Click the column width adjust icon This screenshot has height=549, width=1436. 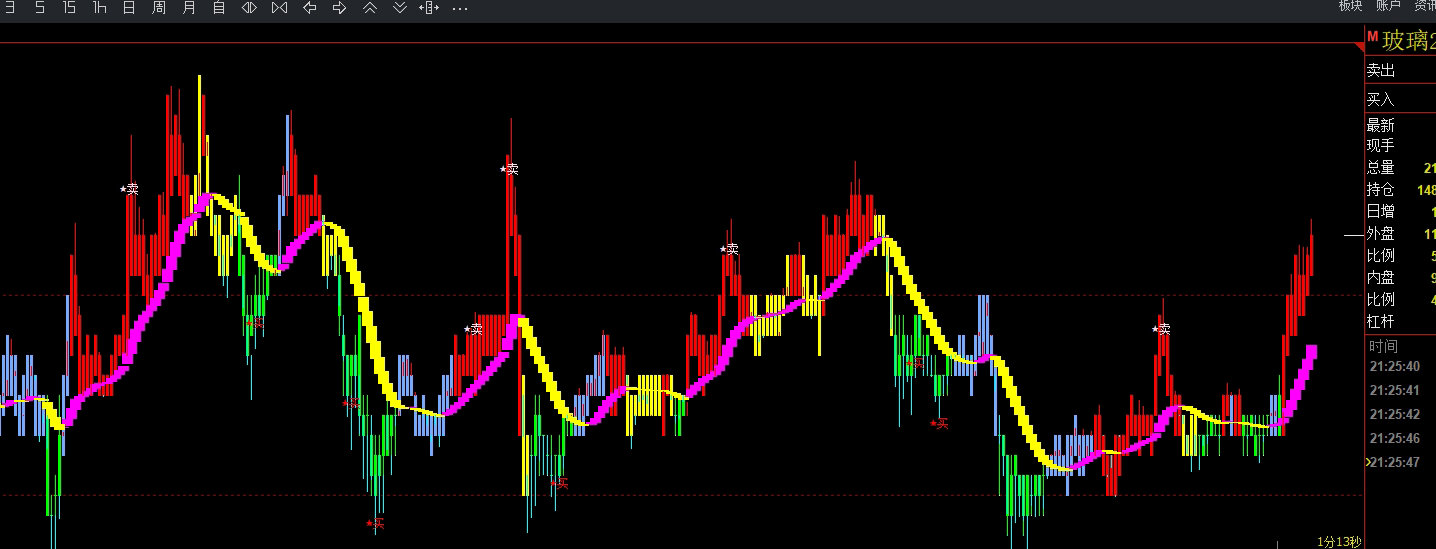(x=429, y=8)
